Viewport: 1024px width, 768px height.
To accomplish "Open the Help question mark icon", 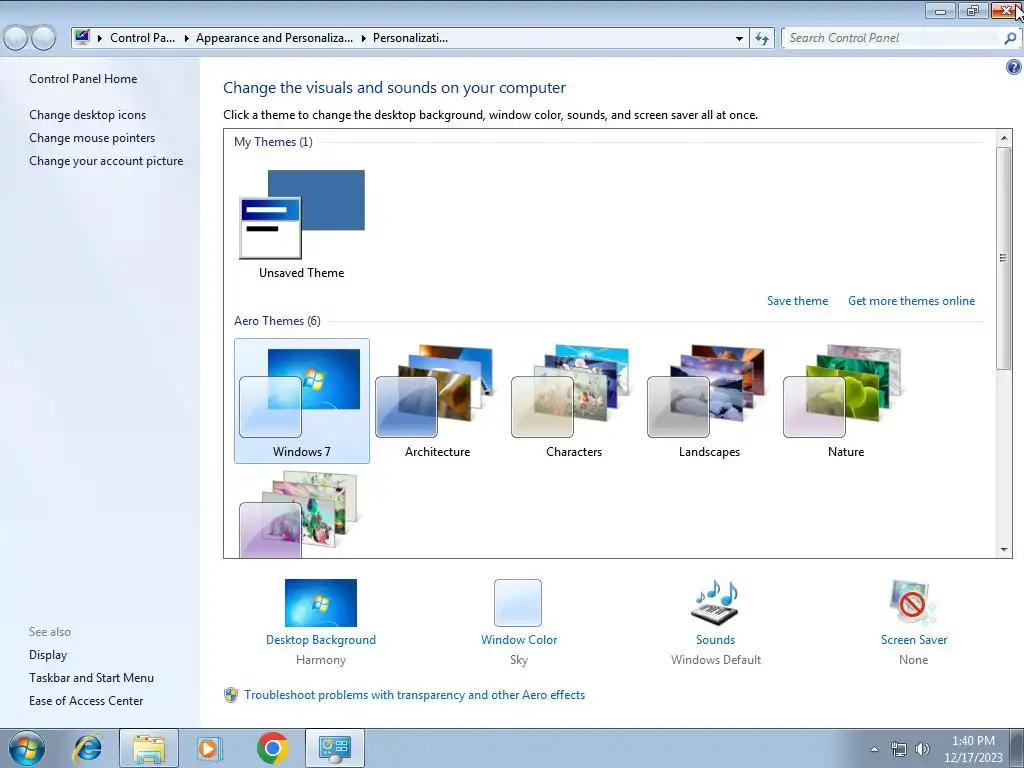I will pos(1014,67).
